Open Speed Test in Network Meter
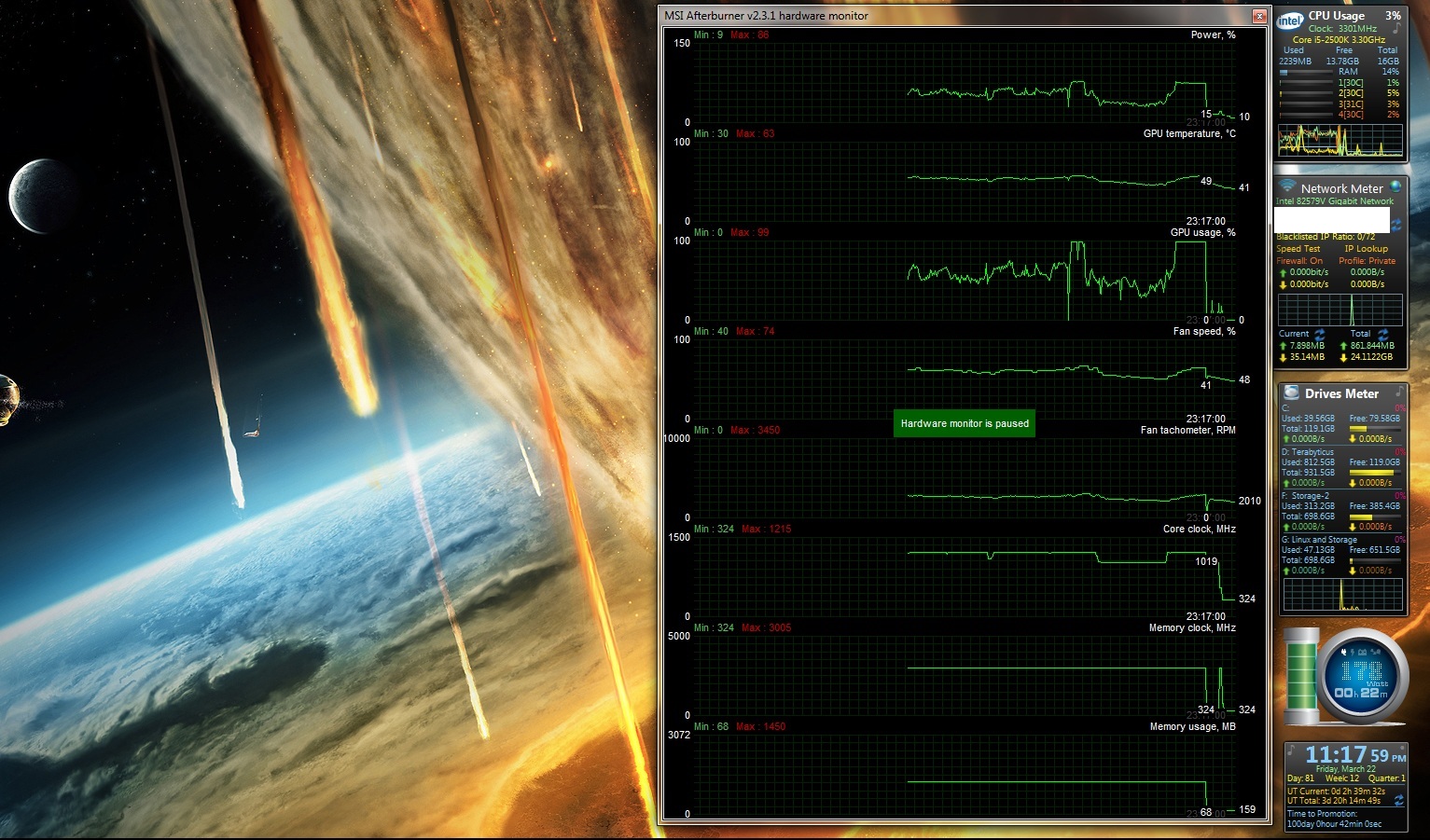 [x=1298, y=249]
